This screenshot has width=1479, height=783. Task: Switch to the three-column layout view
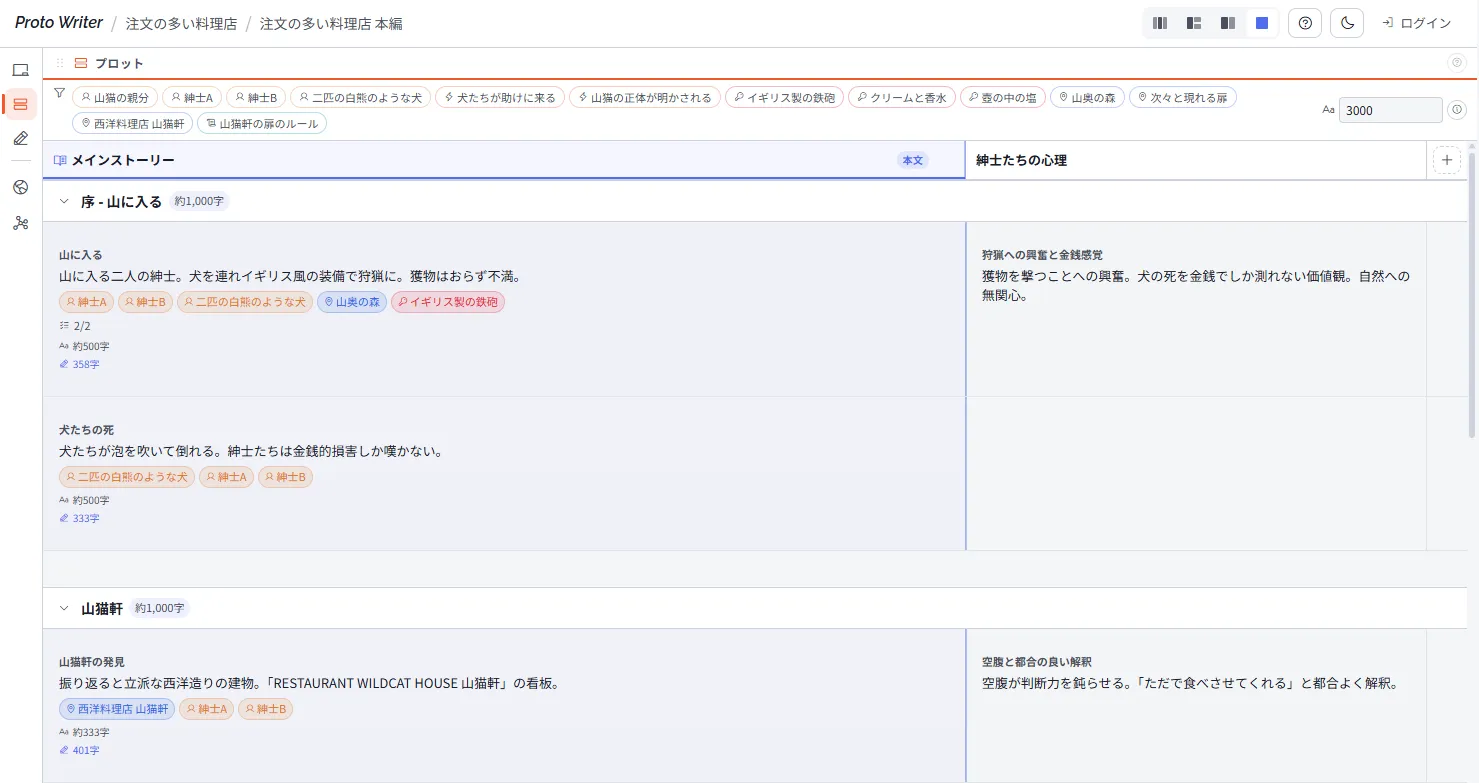[1159, 22]
